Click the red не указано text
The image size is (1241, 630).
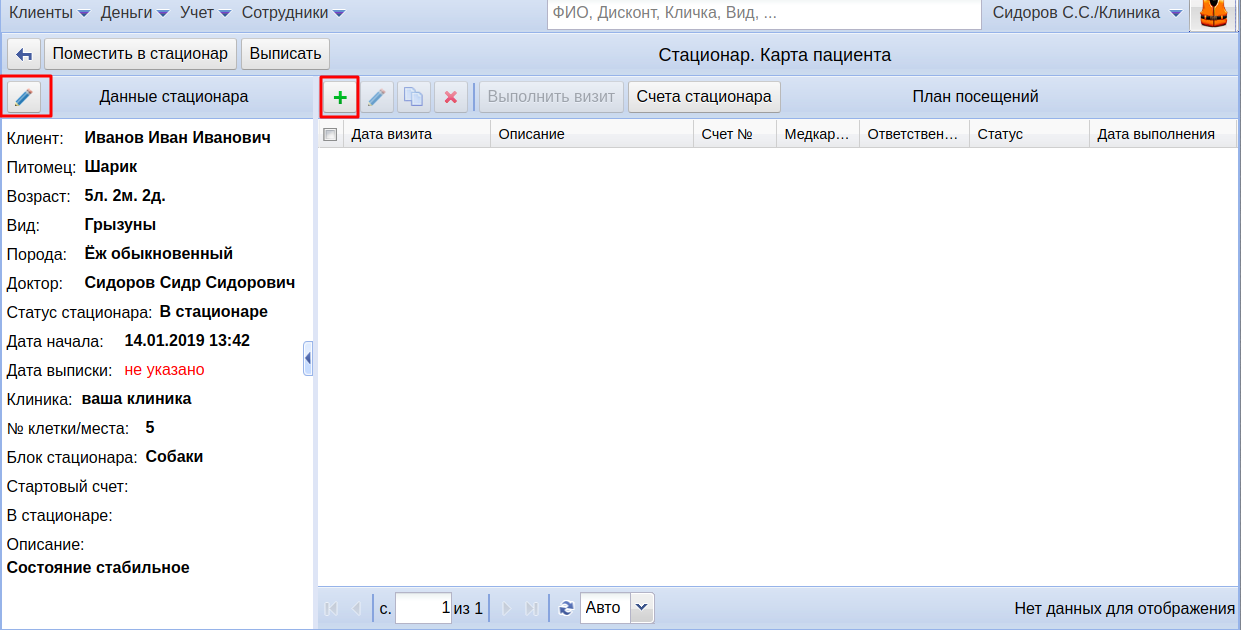(x=164, y=370)
